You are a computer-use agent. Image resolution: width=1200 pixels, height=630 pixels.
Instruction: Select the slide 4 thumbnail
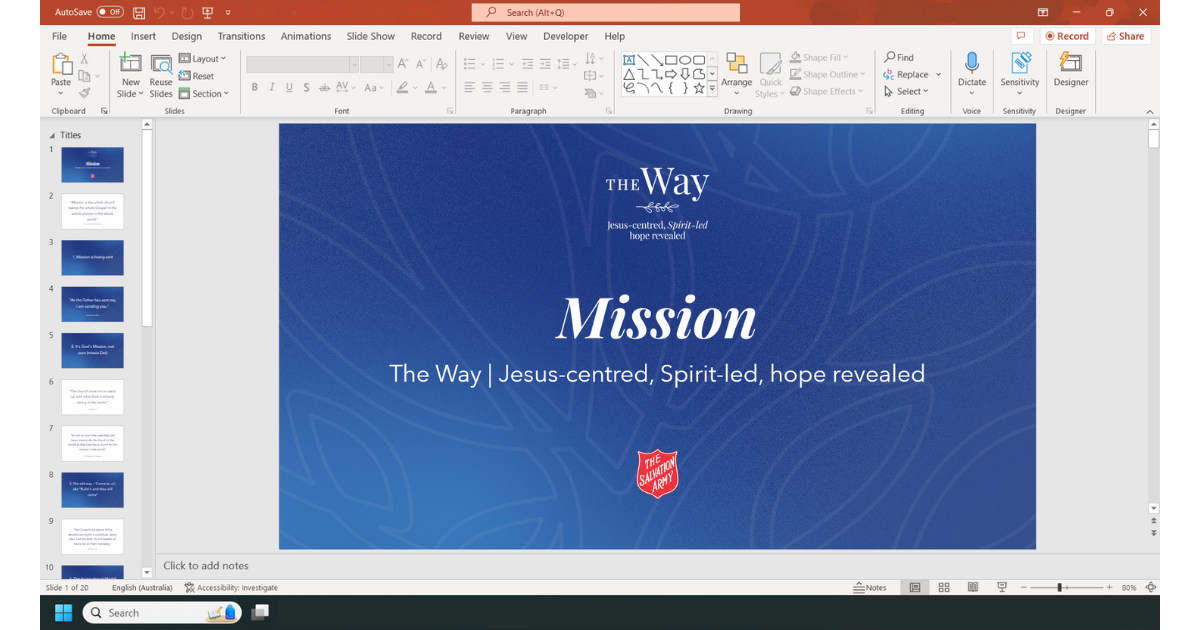(x=92, y=304)
